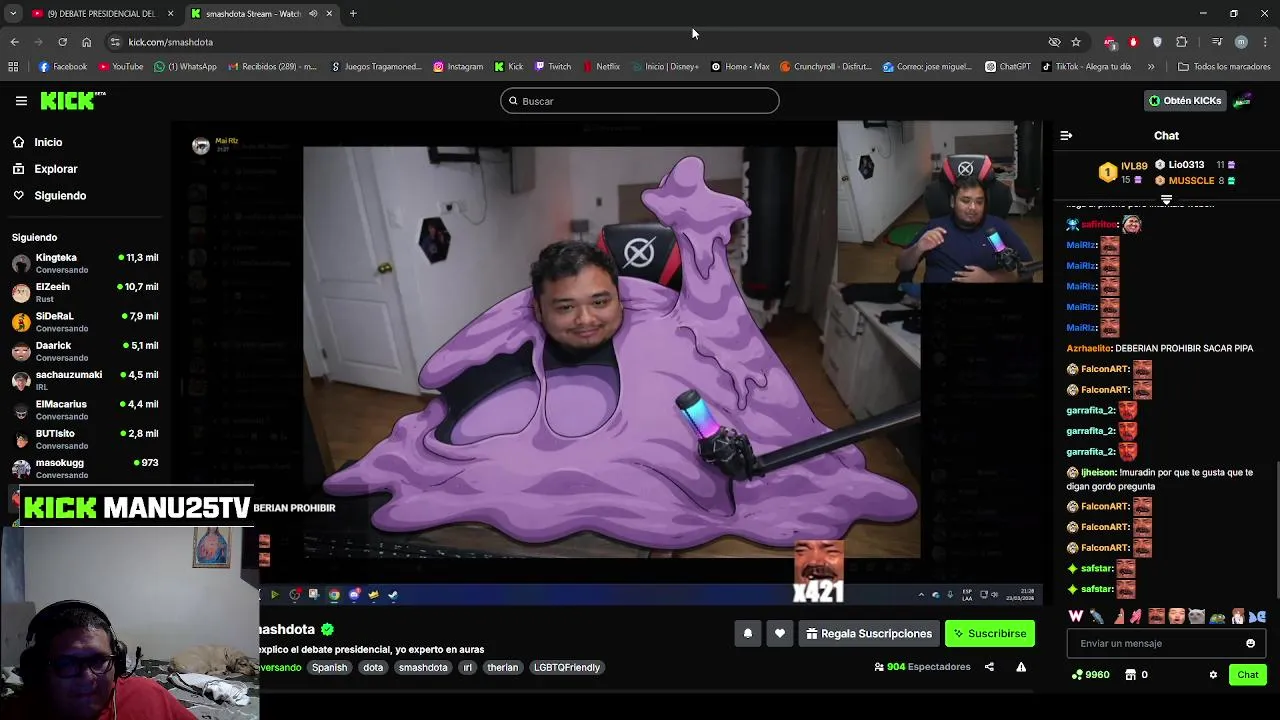Open the emoji picker in chat input

(1250, 643)
